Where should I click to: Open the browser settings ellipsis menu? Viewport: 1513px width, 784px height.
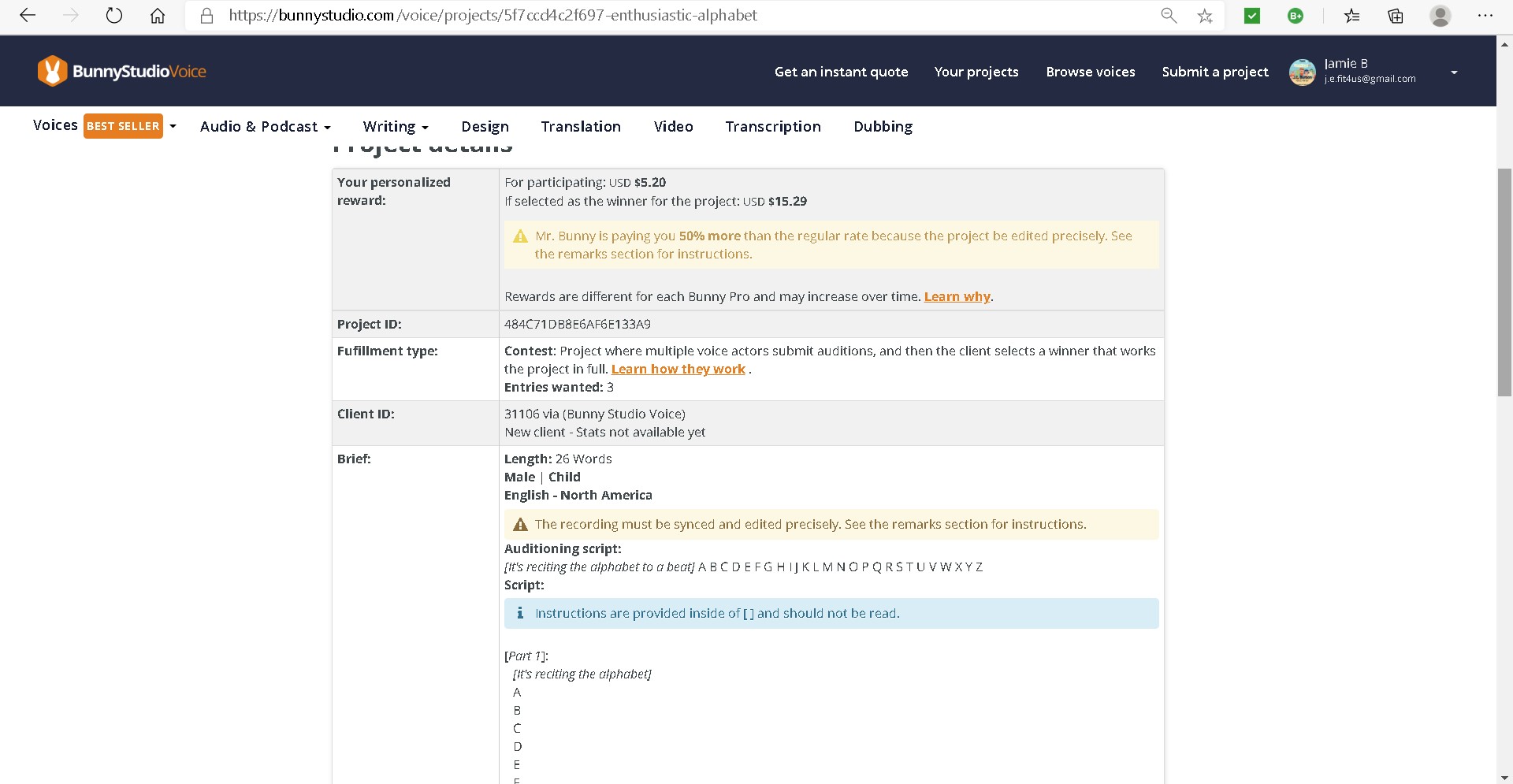click(x=1485, y=16)
